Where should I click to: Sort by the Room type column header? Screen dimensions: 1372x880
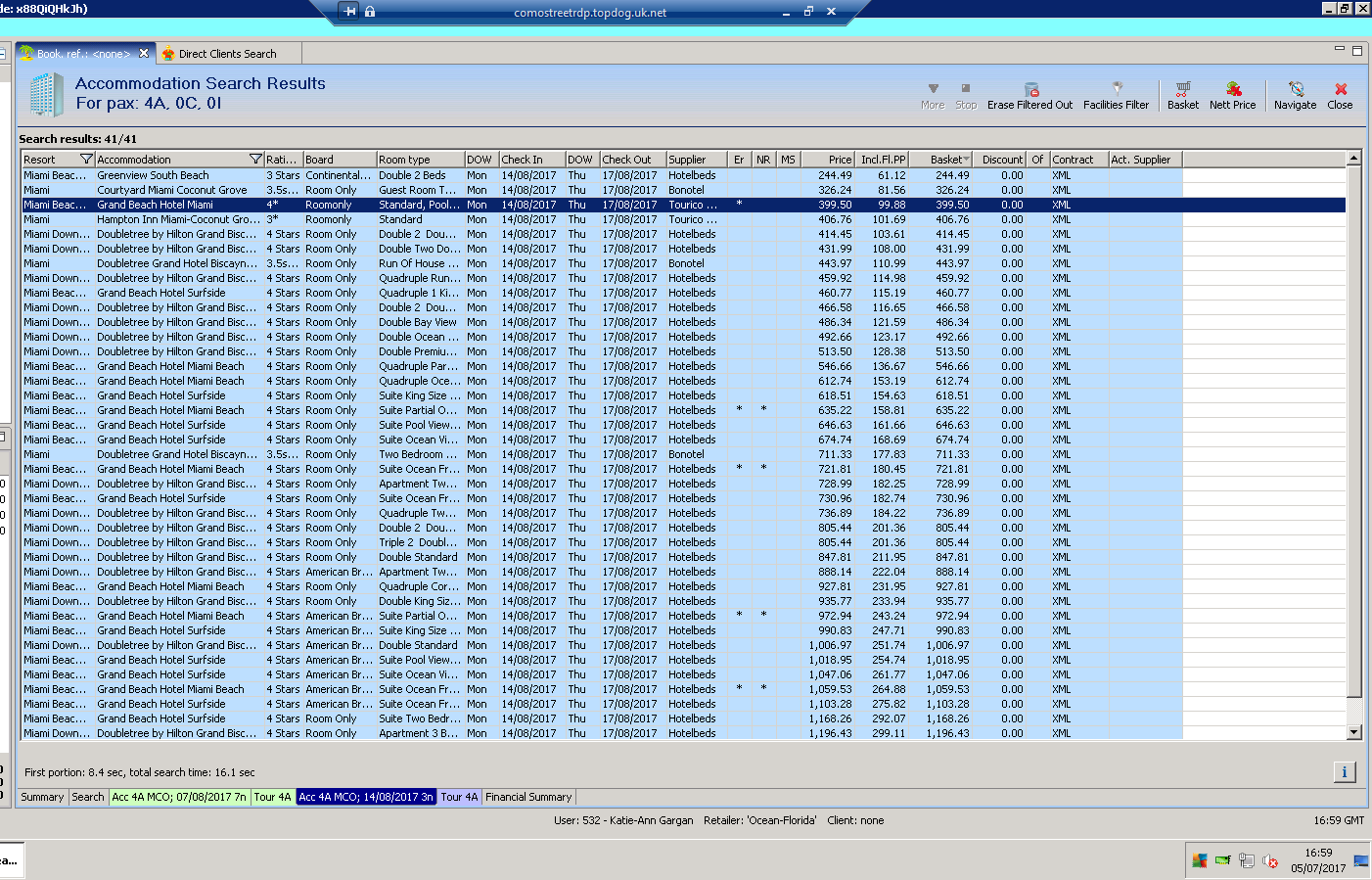coord(421,160)
